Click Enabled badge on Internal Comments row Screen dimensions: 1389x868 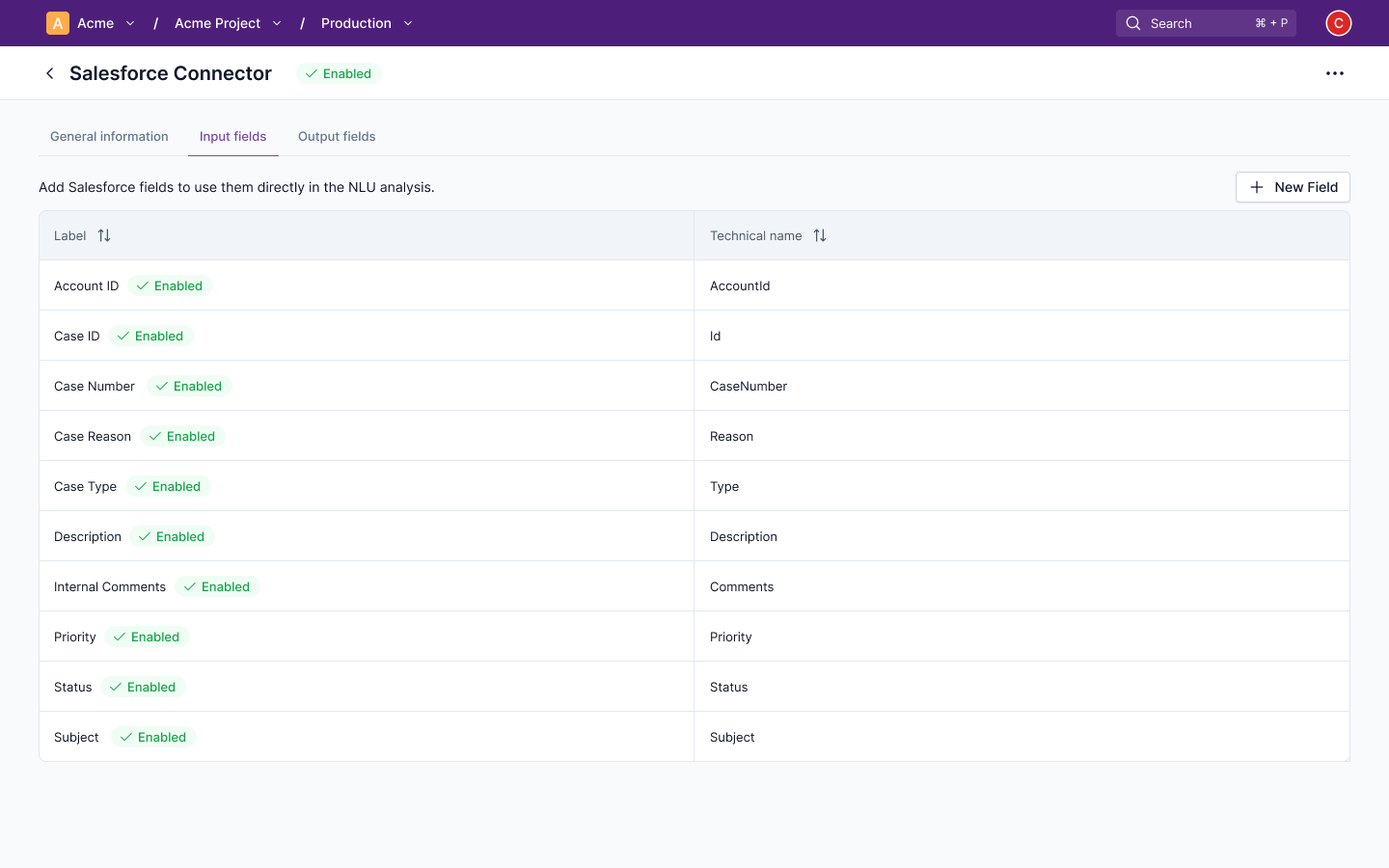click(217, 586)
